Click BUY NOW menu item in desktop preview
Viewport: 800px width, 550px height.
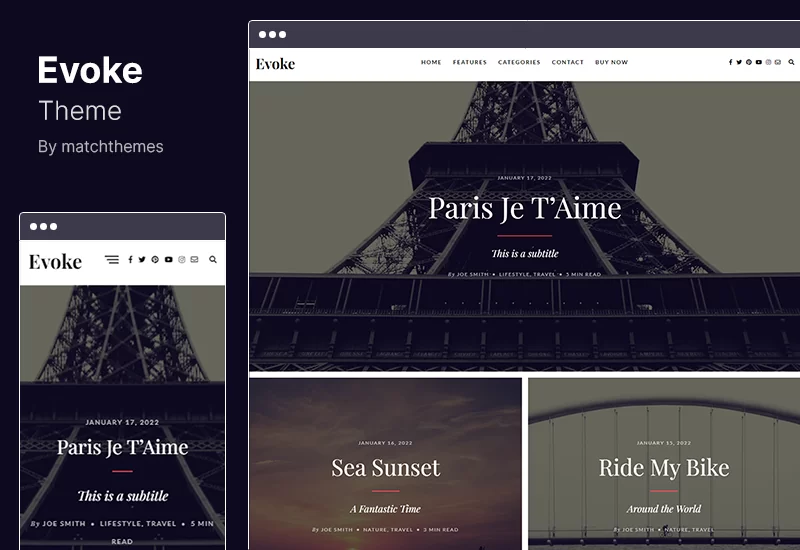pos(611,62)
